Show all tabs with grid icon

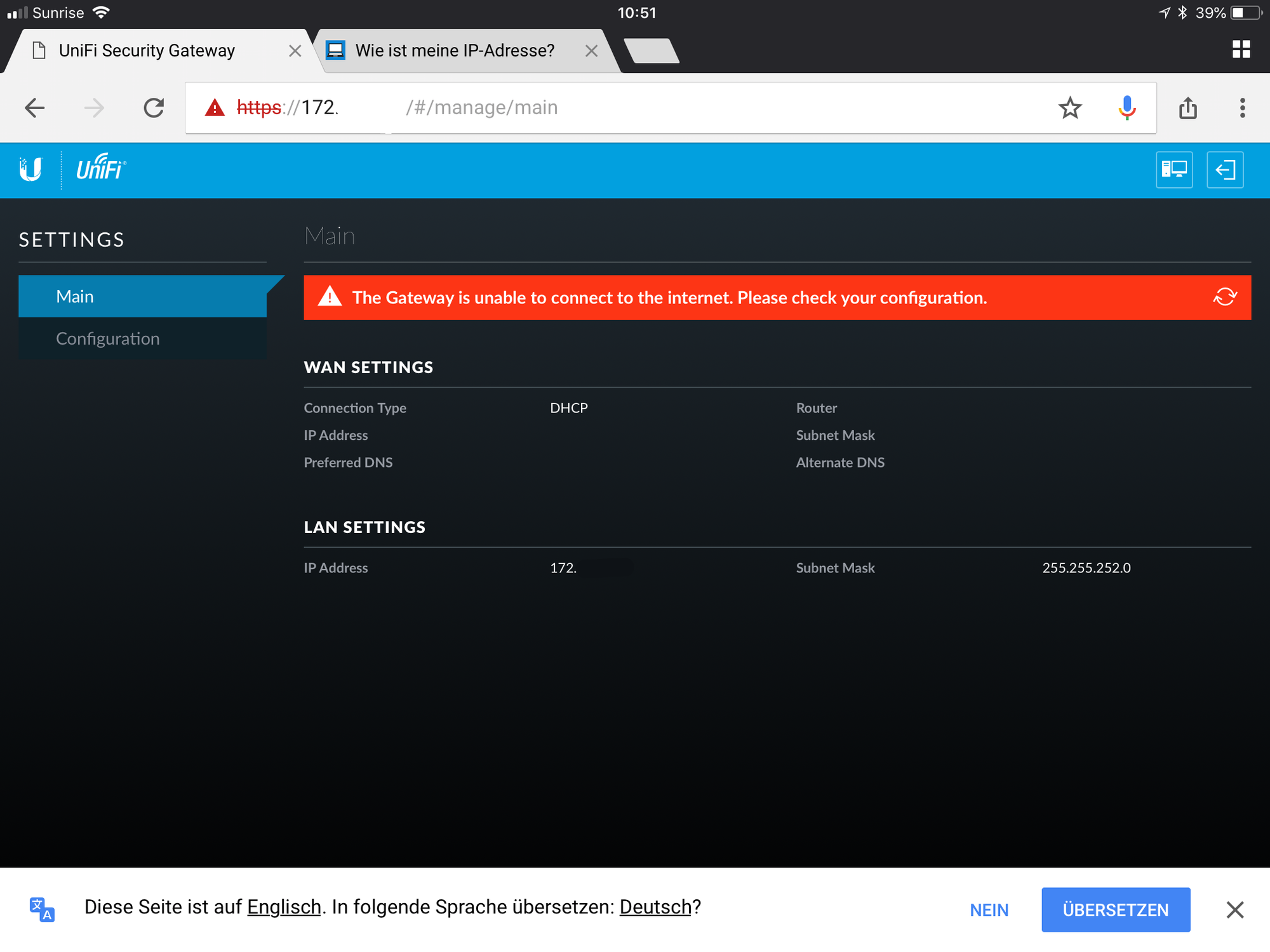click(1241, 50)
